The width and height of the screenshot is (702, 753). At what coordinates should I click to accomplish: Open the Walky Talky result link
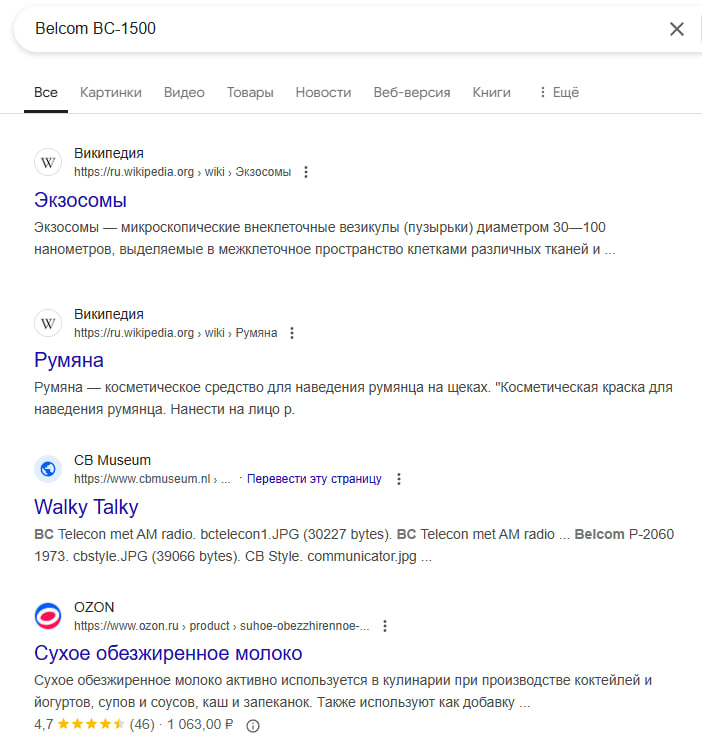click(x=86, y=506)
